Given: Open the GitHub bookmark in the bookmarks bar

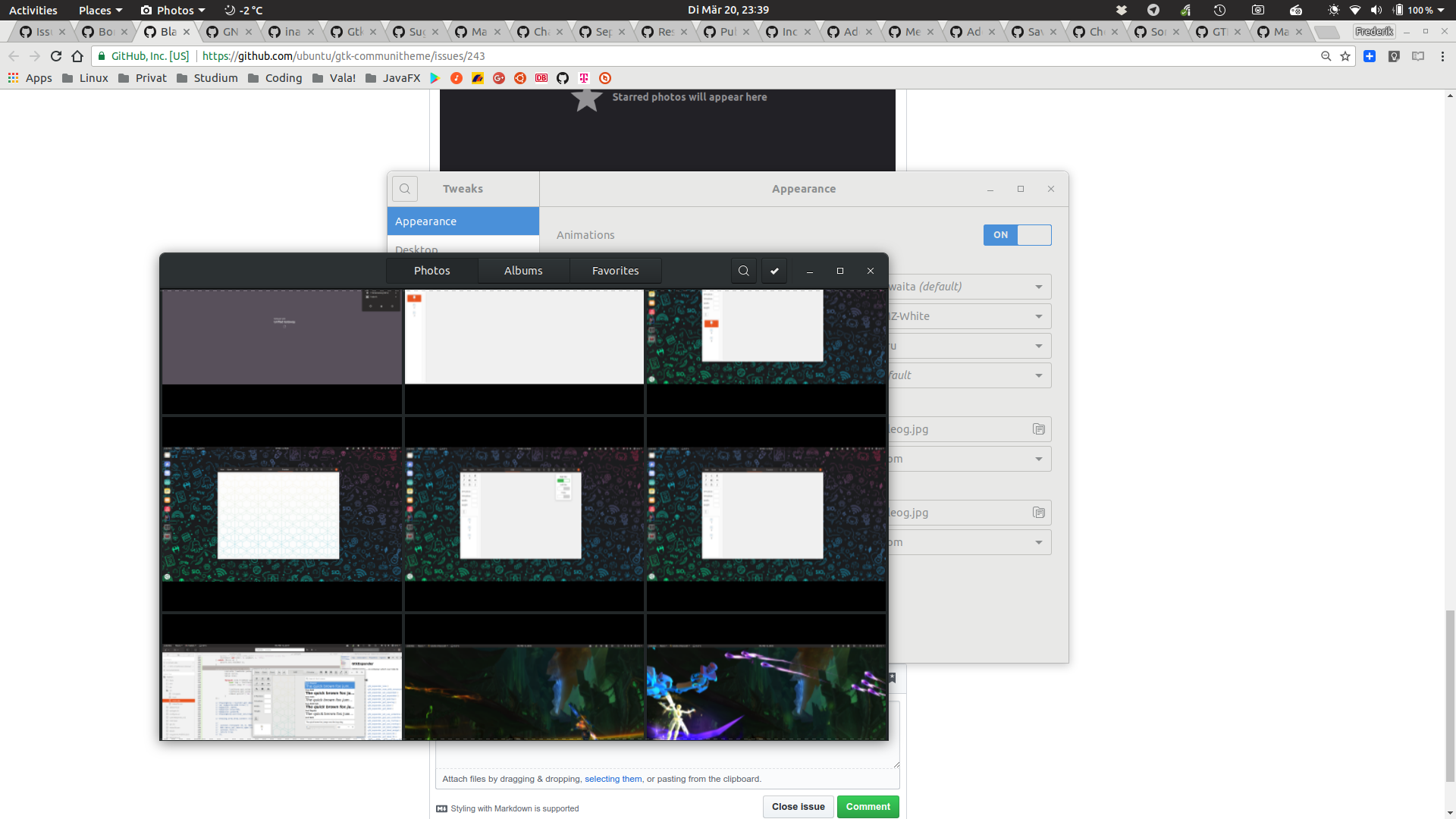Looking at the screenshot, I should tap(563, 78).
